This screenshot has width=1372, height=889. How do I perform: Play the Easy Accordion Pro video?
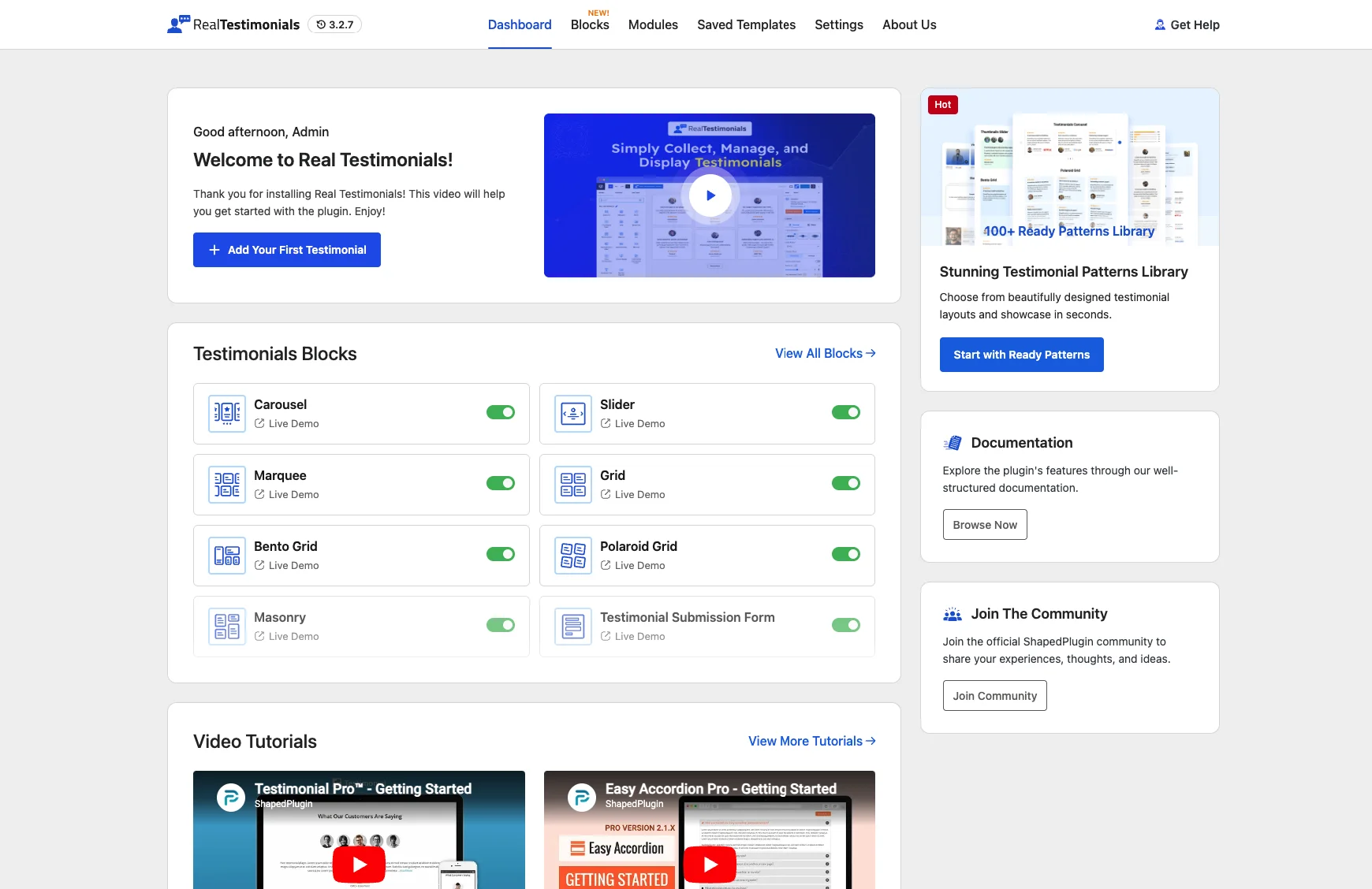pos(710,865)
